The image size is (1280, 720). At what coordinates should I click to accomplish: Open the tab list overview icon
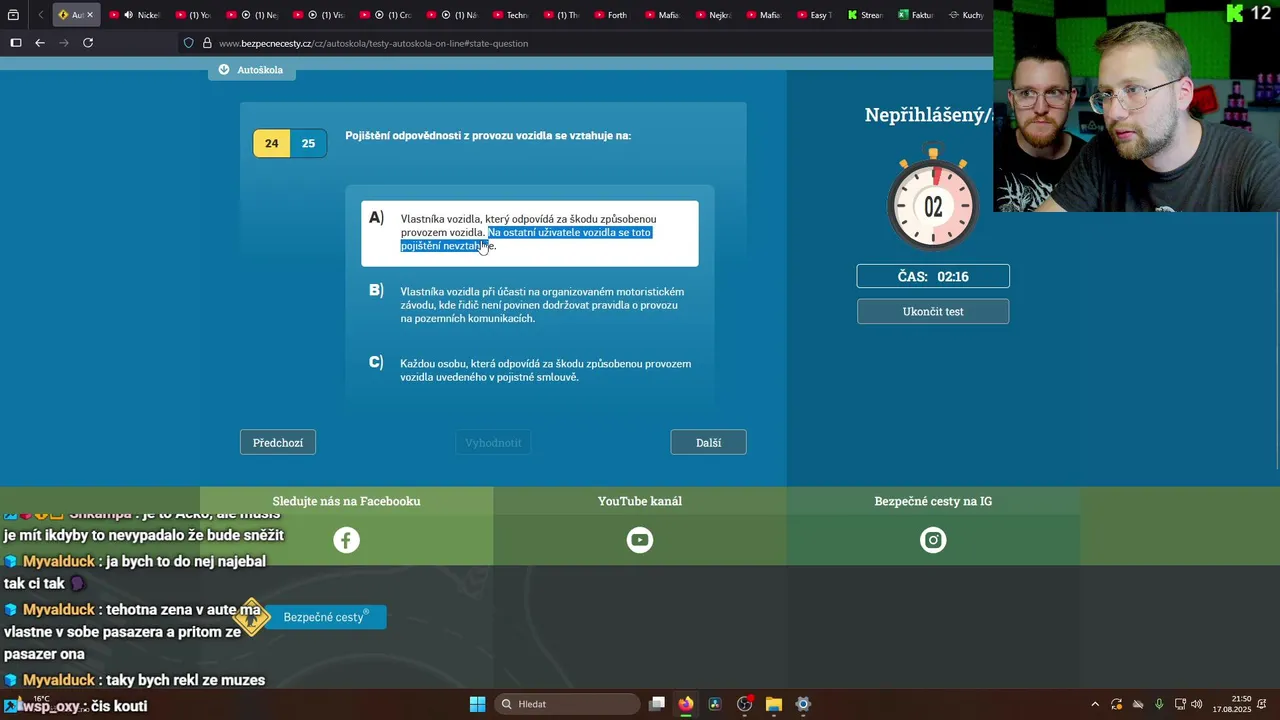coord(13,15)
